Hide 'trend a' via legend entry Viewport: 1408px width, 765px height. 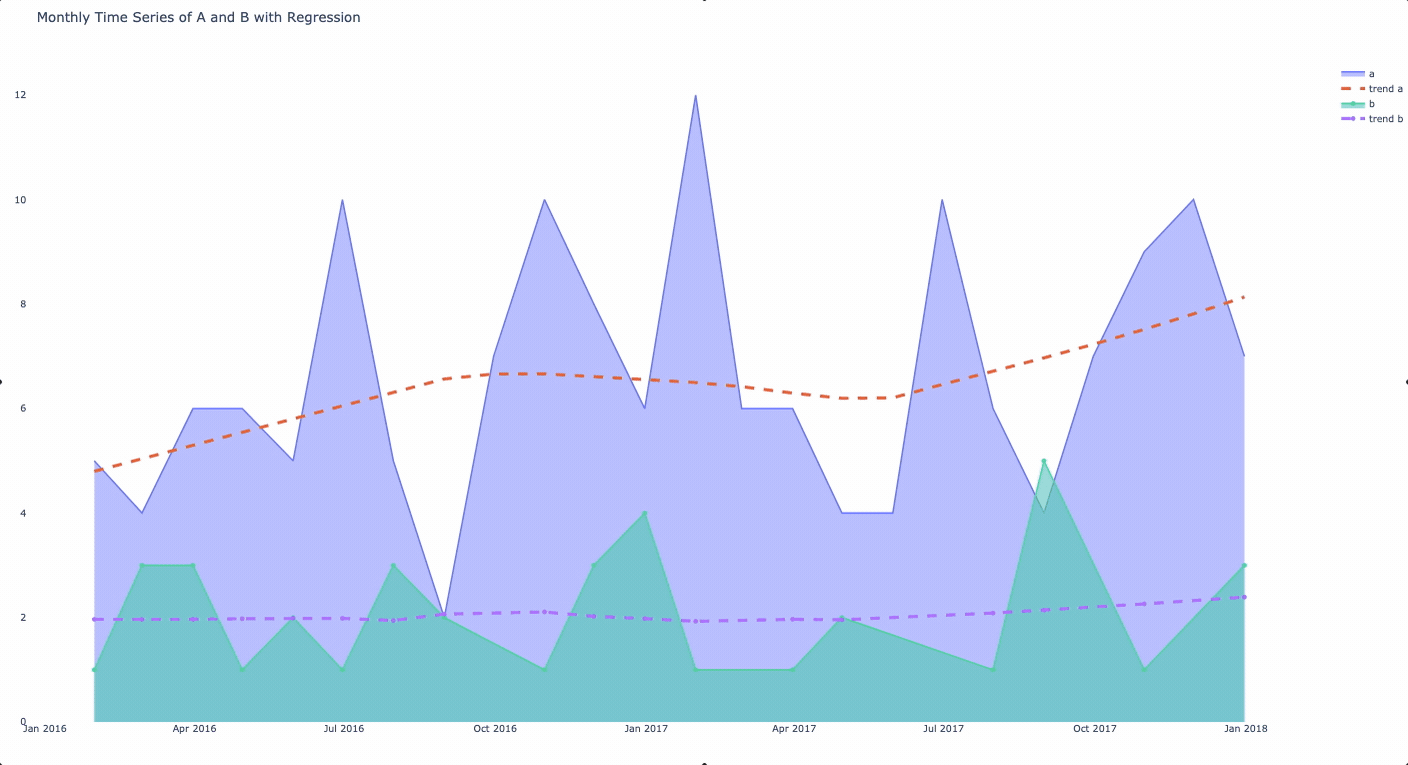[x=1372, y=89]
